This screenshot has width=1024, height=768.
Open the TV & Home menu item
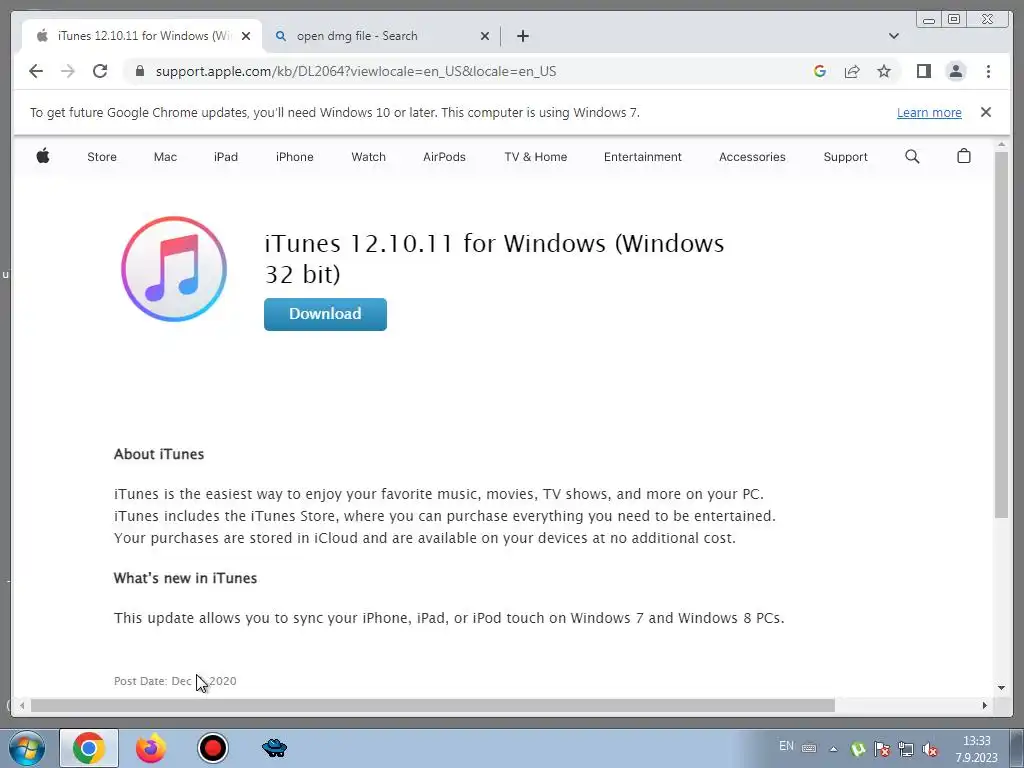(x=536, y=157)
